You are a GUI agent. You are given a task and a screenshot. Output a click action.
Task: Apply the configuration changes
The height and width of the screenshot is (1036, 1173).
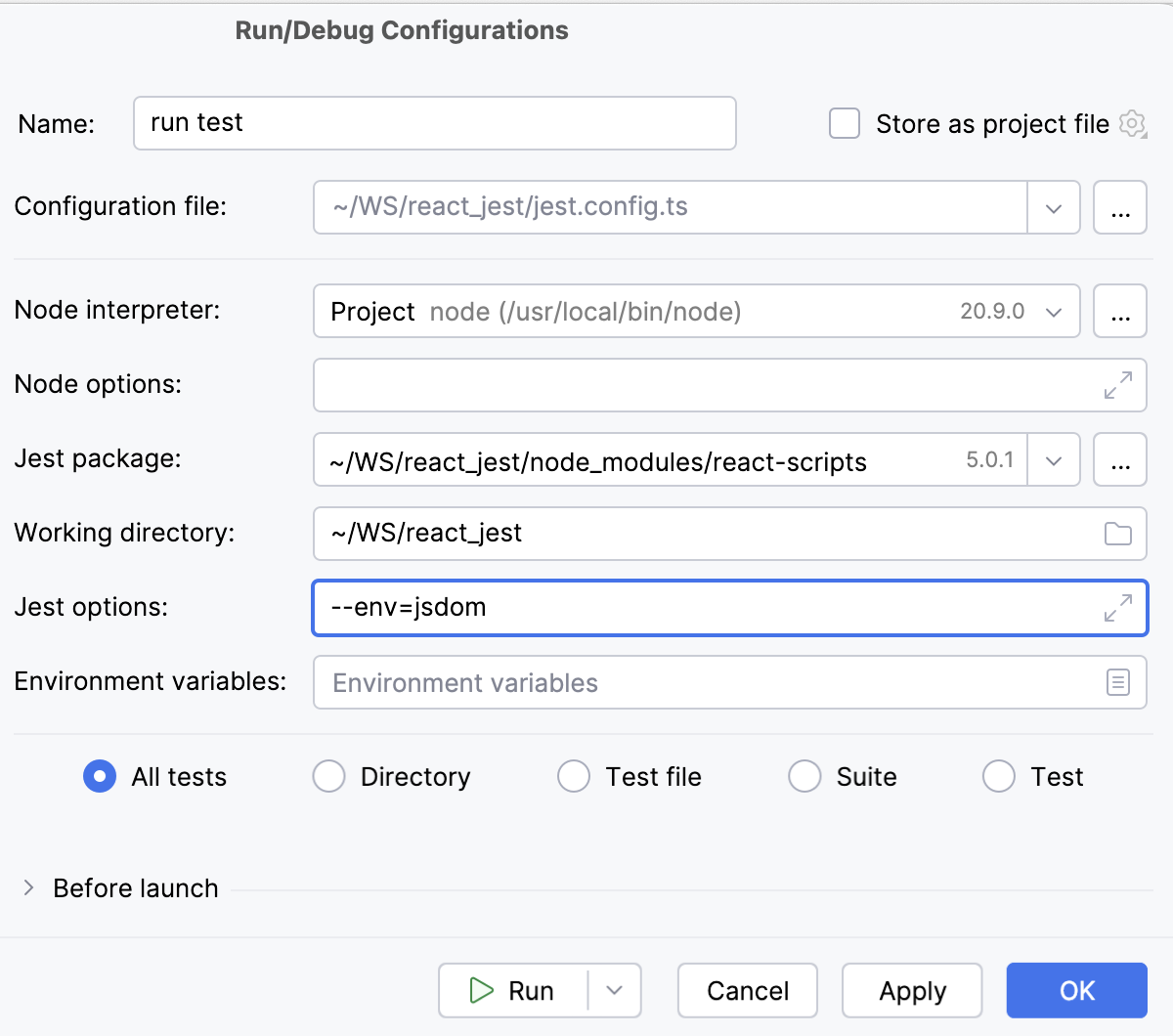pos(911,990)
